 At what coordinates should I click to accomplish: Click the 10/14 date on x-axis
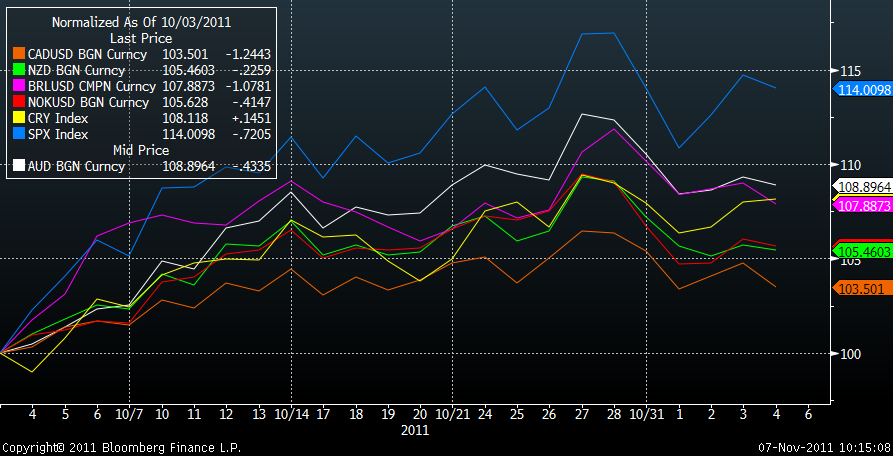point(291,413)
